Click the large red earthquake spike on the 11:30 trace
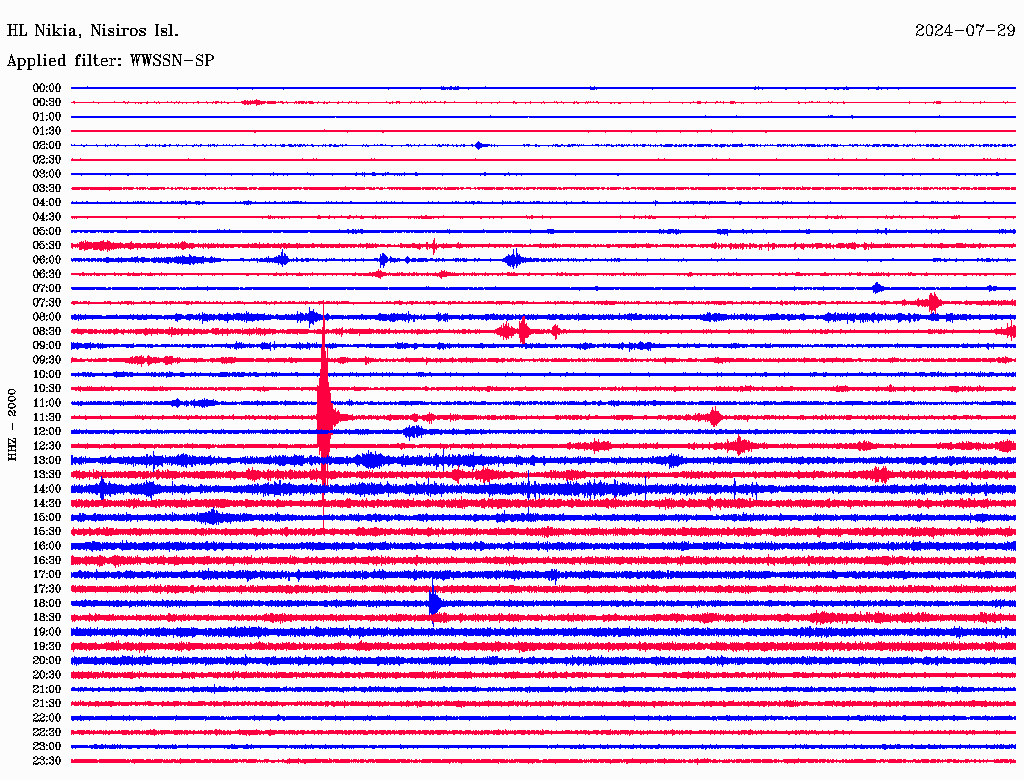This screenshot has height=780, width=1024. point(325,417)
